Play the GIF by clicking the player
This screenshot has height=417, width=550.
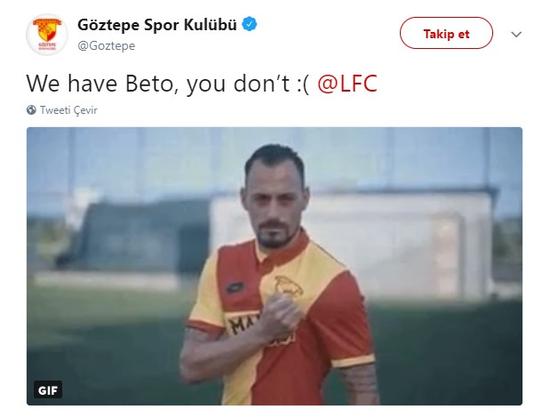coord(276,274)
